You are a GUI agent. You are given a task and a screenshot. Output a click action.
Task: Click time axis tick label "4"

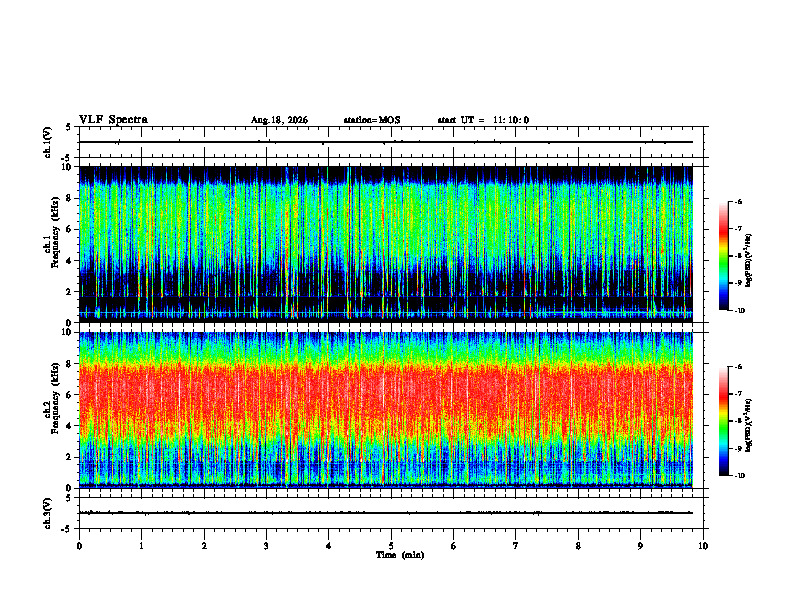click(x=328, y=546)
